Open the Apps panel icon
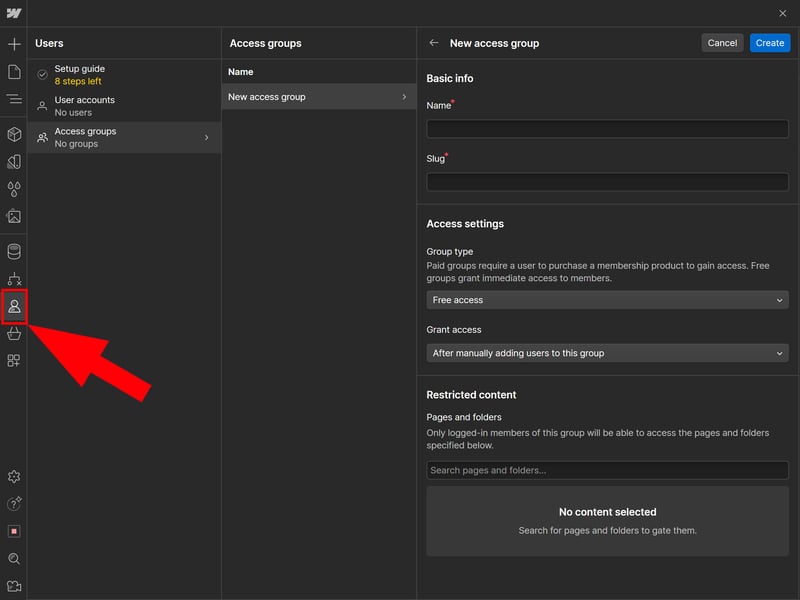This screenshot has height=600, width=800. [14, 361]
